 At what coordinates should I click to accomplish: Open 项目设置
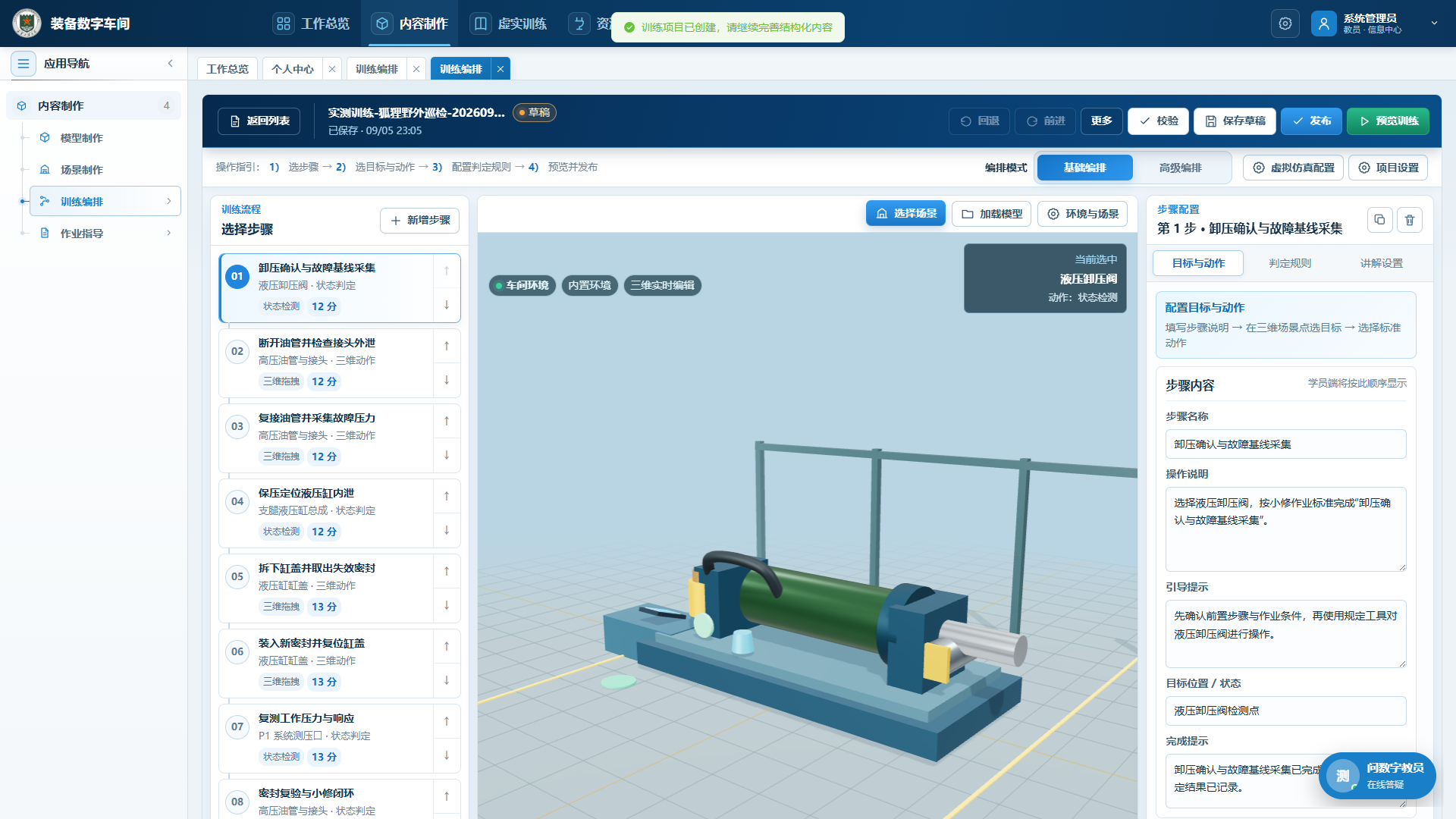pos(1388,168)
